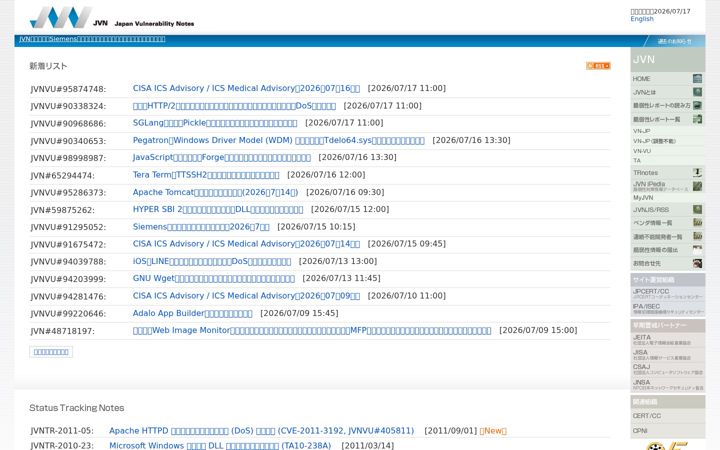Open the Siemens announcement banner link
This screenshot has width=720, height=450.
click(92, 39)
